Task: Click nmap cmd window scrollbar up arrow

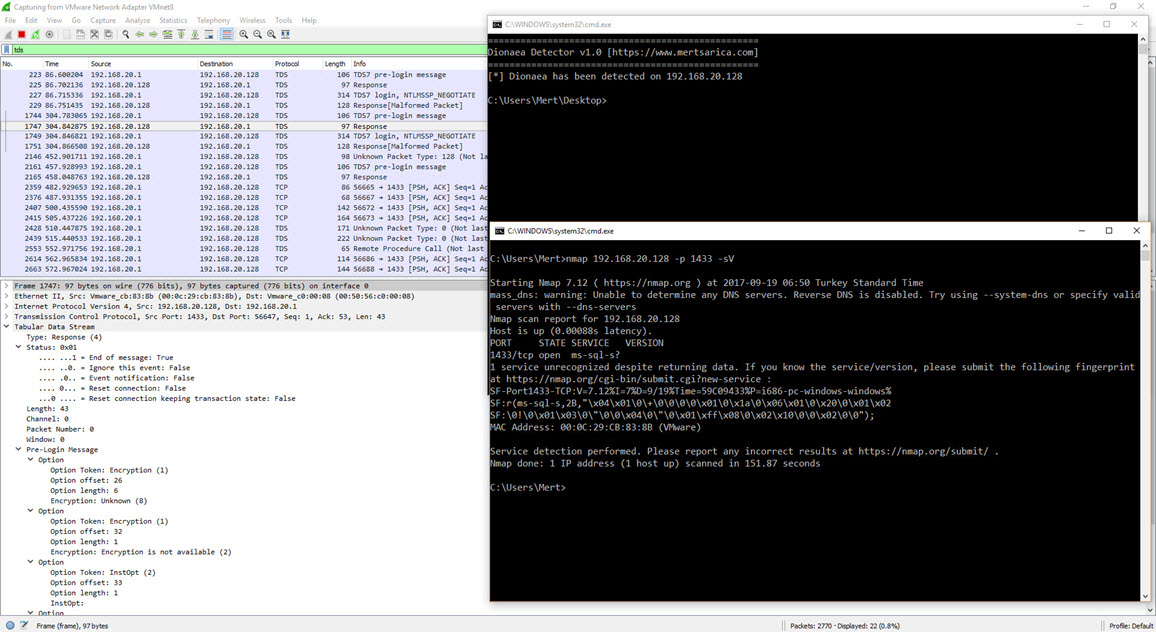Action: point(1145,245)
